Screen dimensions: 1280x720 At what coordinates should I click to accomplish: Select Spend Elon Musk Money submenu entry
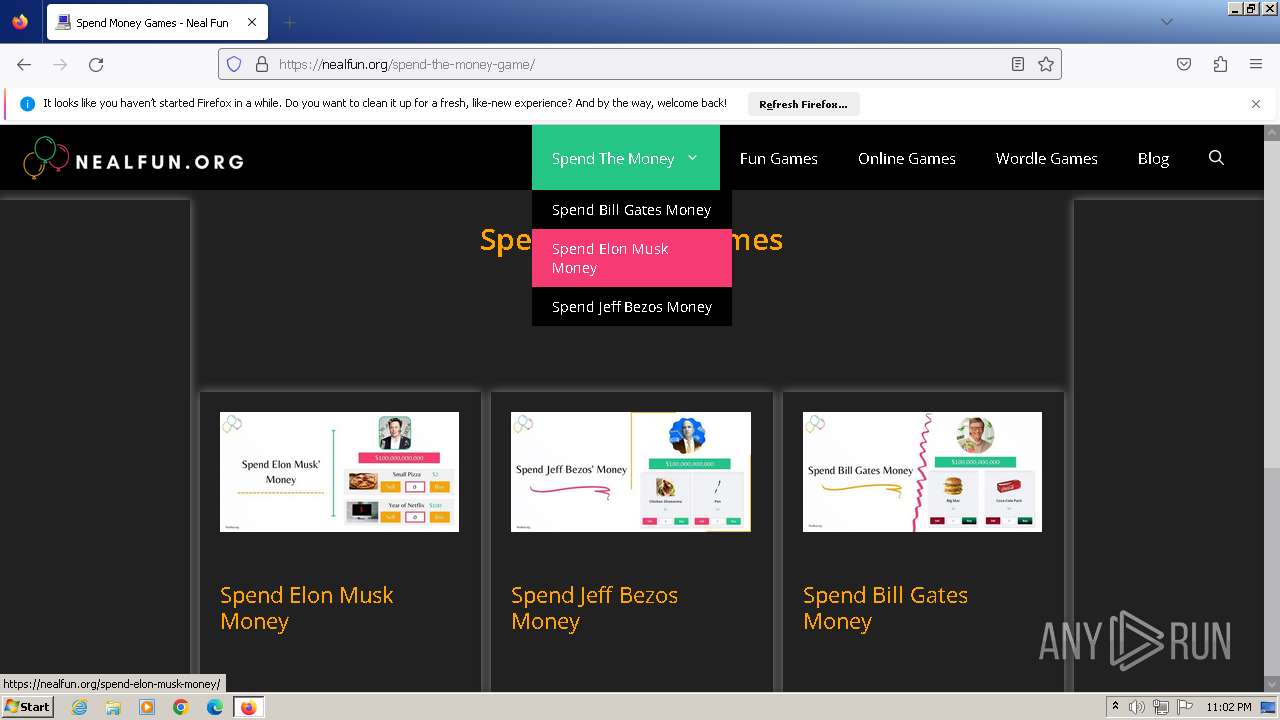632,258
